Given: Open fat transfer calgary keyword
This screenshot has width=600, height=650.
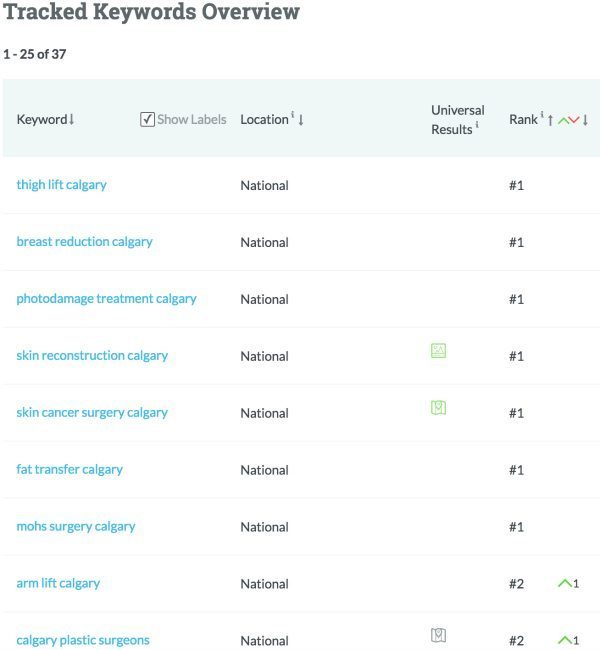Looking at the screenshot, I should point(69,469).
